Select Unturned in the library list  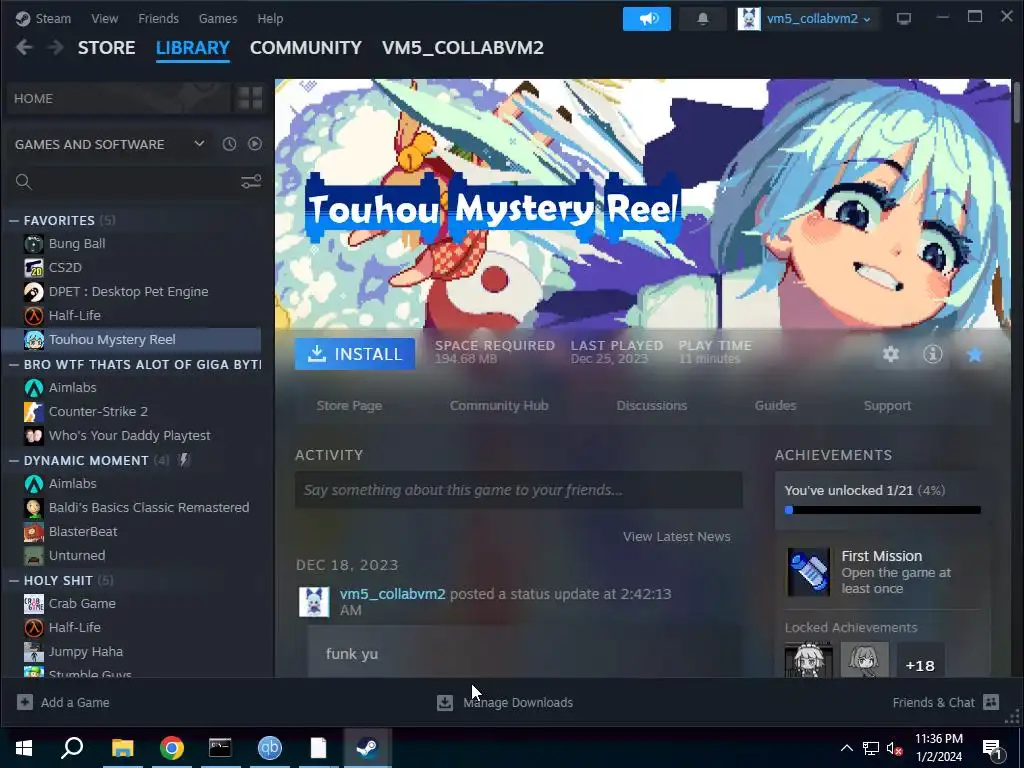(x=77, y=556)
